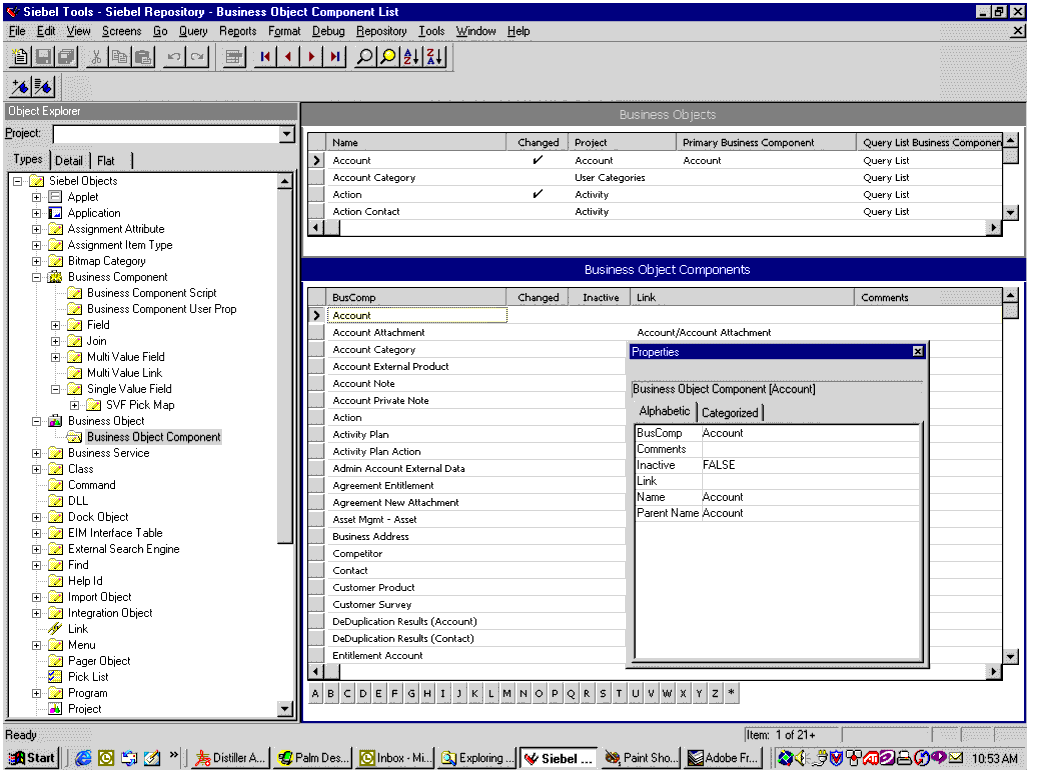The height and width of the screenshot is (770, 1054).
Task: Jump to the first record arrow icon
Action: [x=265, y=57]
